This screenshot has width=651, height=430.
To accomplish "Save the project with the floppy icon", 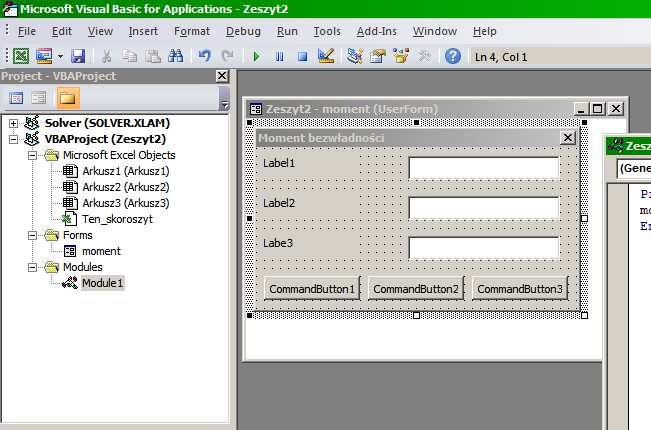I will point(78,56).
